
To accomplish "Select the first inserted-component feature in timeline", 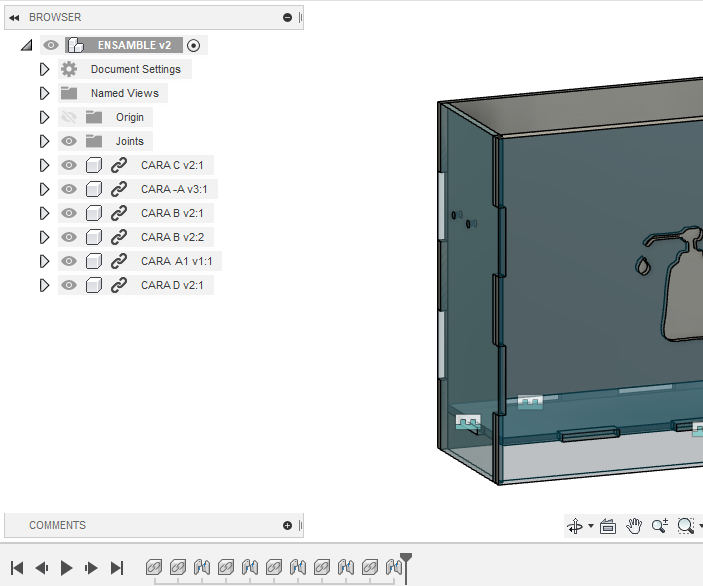I will click(154, 567).
